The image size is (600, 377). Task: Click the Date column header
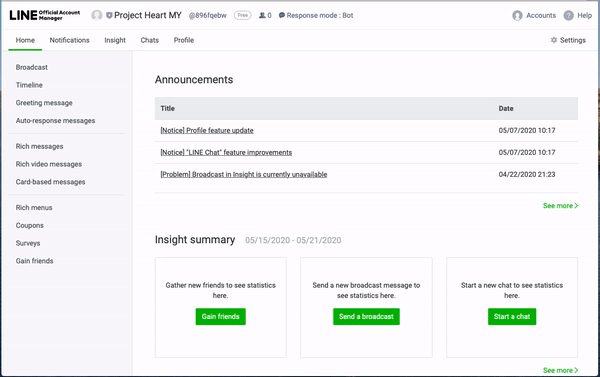506,108
